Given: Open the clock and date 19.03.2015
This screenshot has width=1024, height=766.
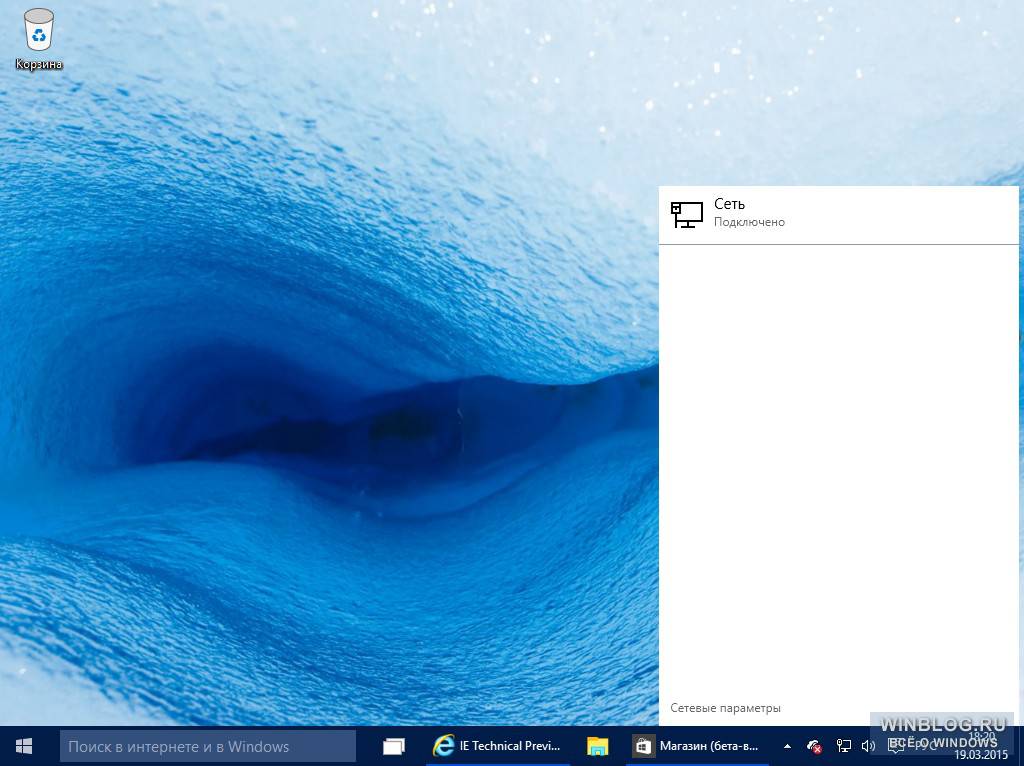Looking at the screenshot, I should [x=981, y=746].
